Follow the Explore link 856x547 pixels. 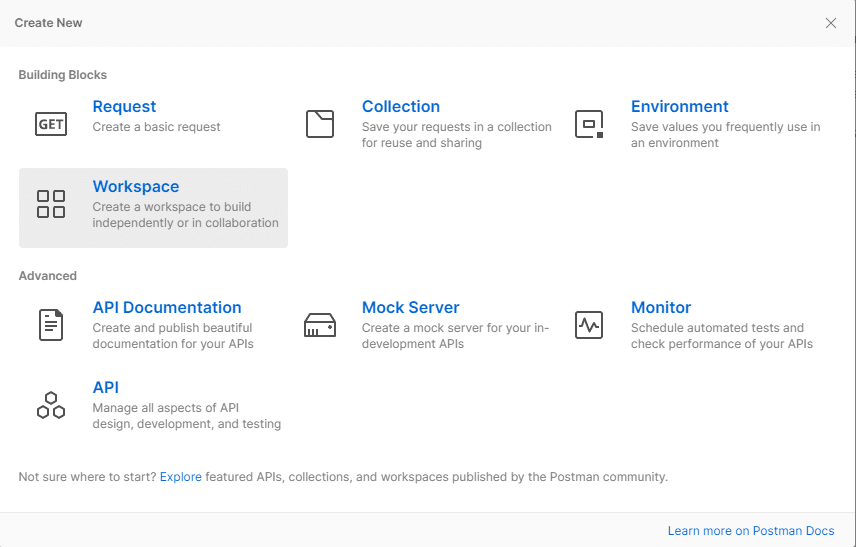pos(181,477)
